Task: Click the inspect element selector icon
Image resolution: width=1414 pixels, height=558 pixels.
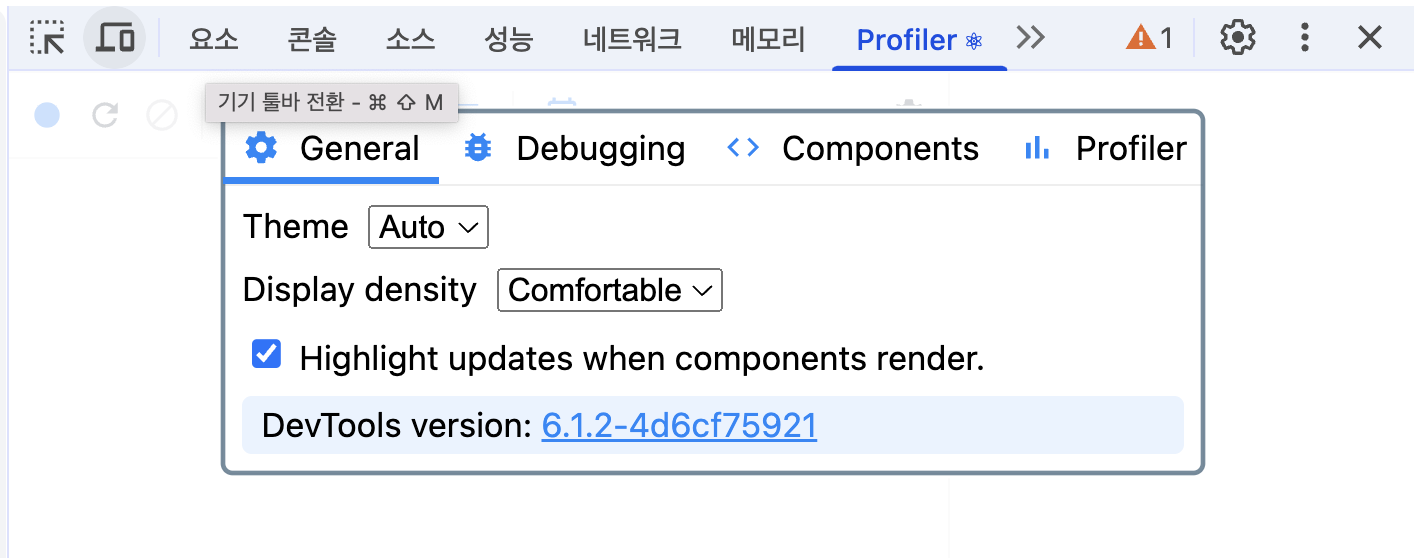Action: [47, 38]
